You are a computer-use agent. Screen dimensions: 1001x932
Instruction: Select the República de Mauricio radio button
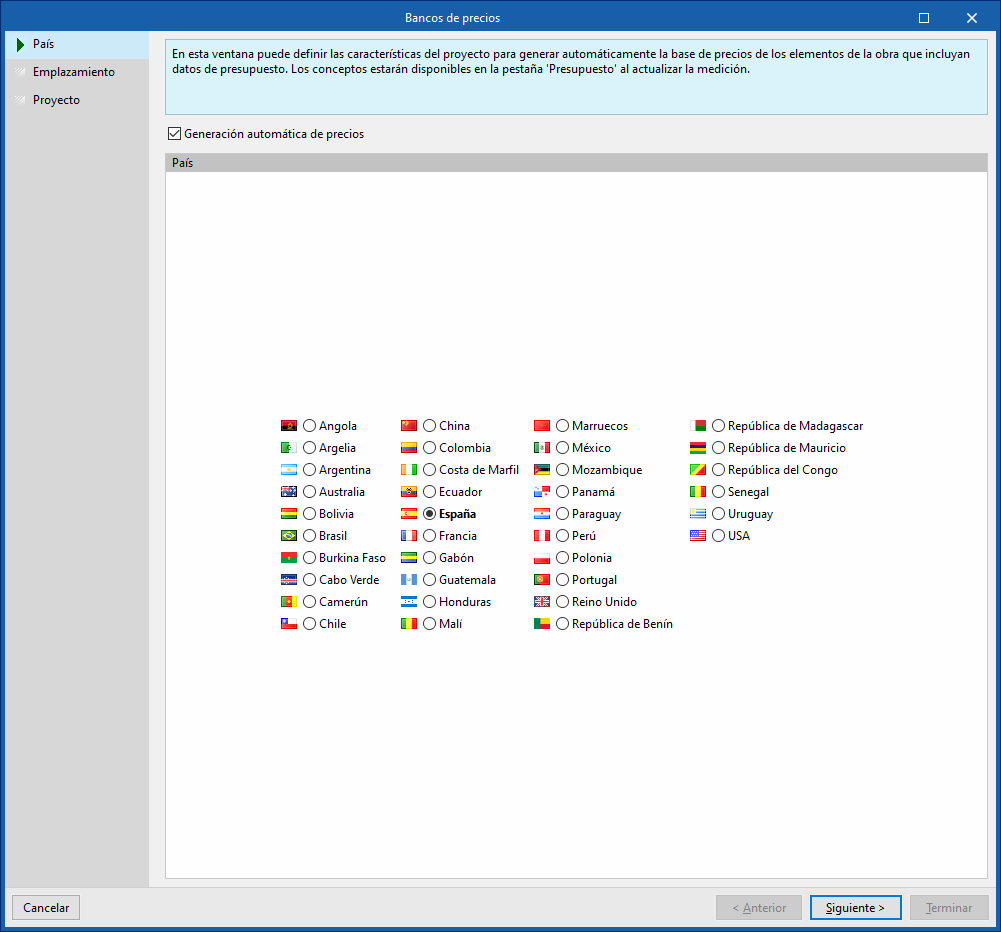719,447
